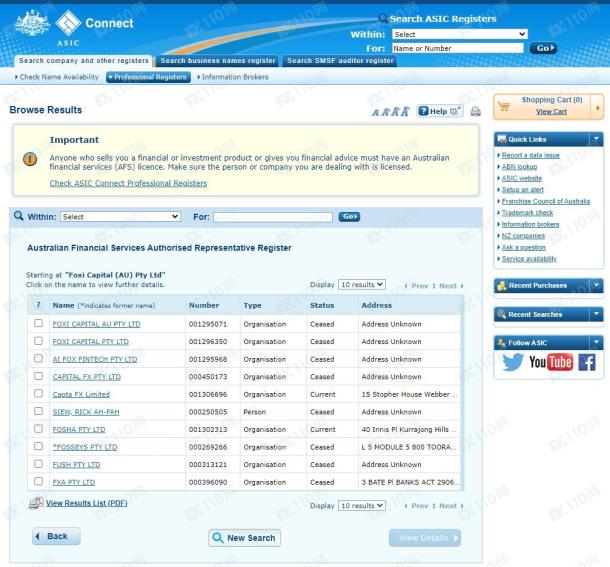
Task: Tick checkbox for CAPITAL FX PTY LTD
Action: [39, 376]
